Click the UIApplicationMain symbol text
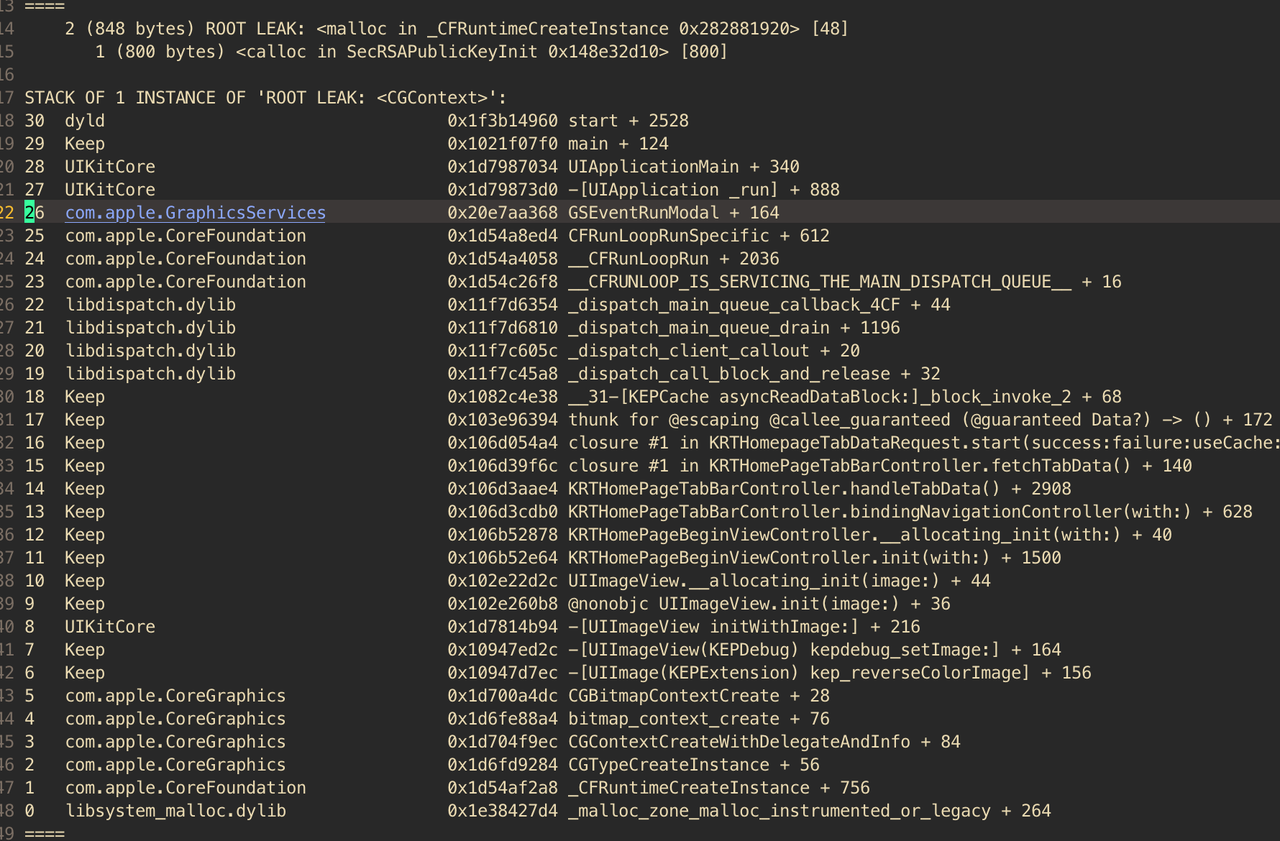This screenshot has height=841, width=1280. click(653, 167)
